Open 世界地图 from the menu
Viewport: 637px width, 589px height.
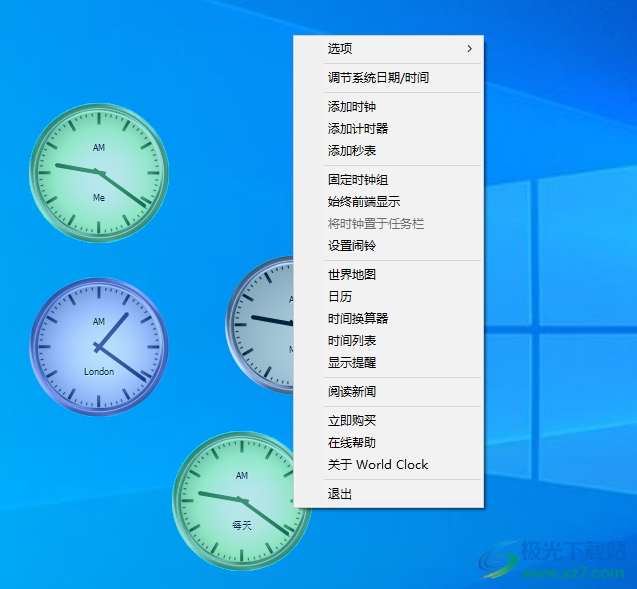click(388, 275)
